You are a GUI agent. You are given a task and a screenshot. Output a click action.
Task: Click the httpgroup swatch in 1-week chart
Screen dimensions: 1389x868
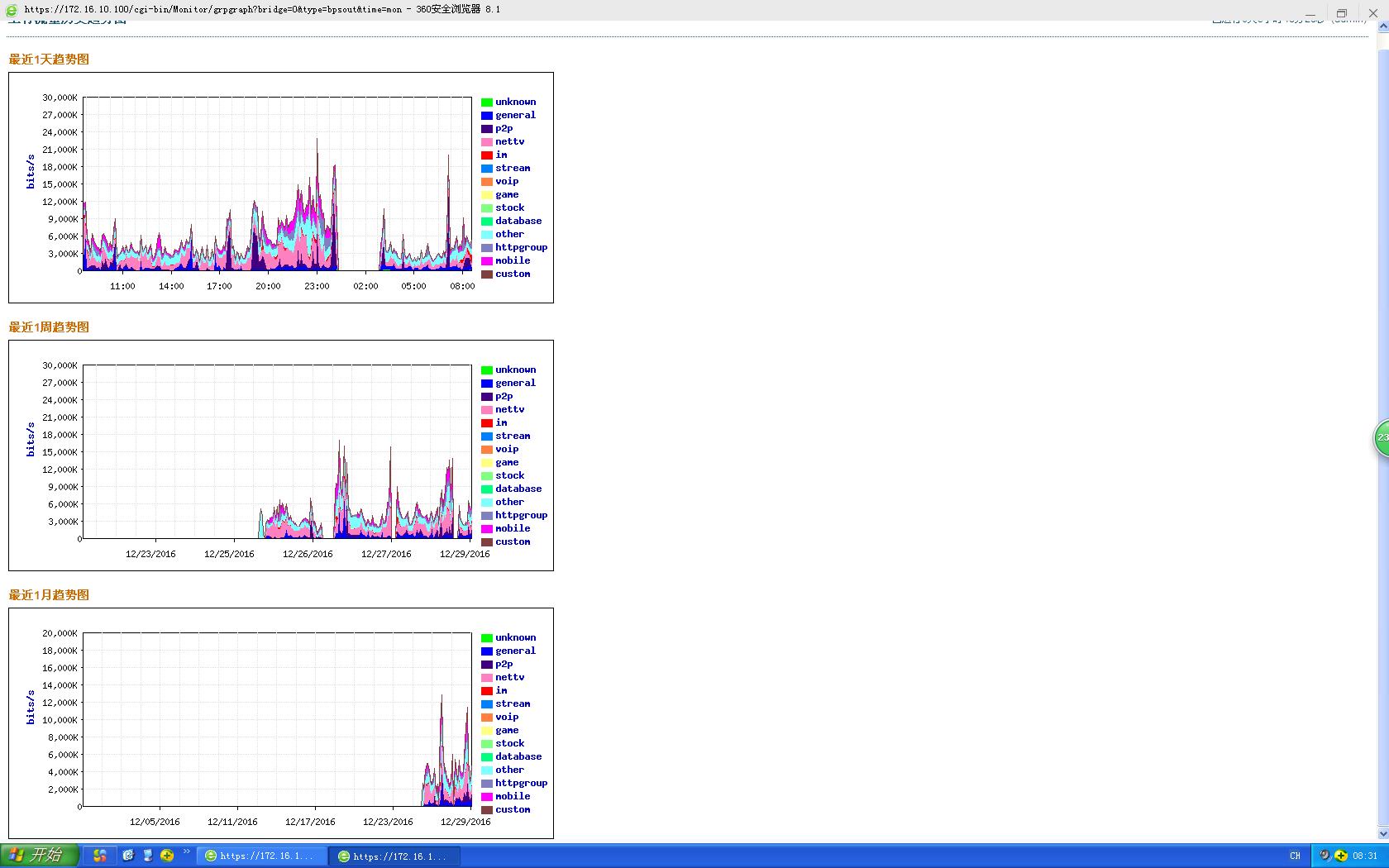487,516
